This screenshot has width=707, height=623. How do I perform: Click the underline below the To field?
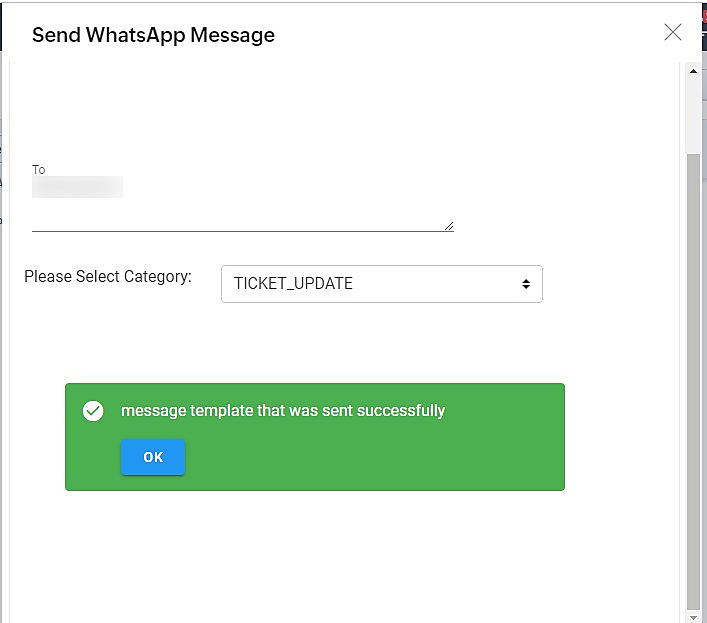coord(240,231)
